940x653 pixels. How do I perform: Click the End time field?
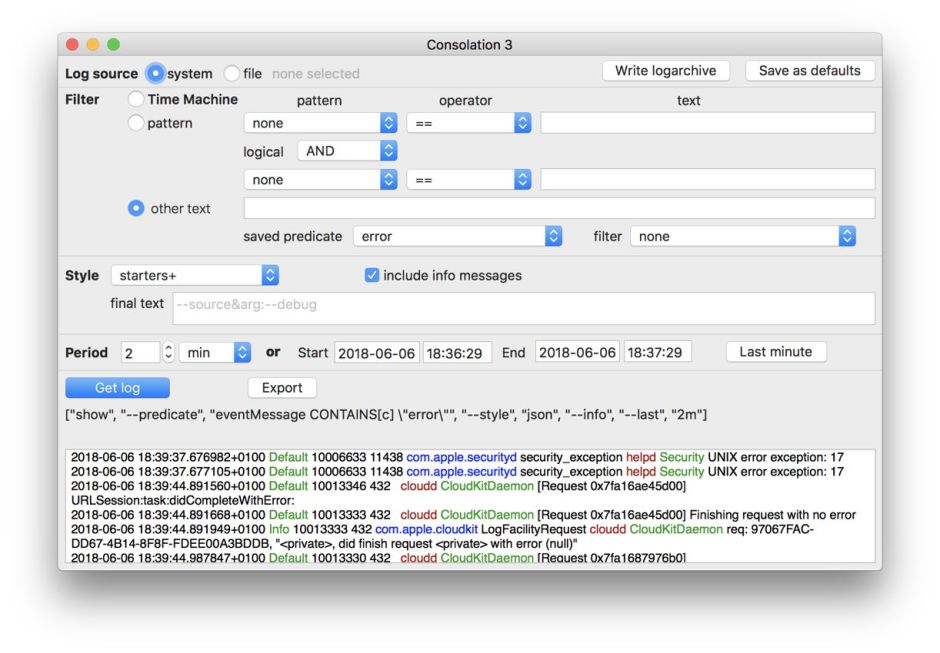657,353
